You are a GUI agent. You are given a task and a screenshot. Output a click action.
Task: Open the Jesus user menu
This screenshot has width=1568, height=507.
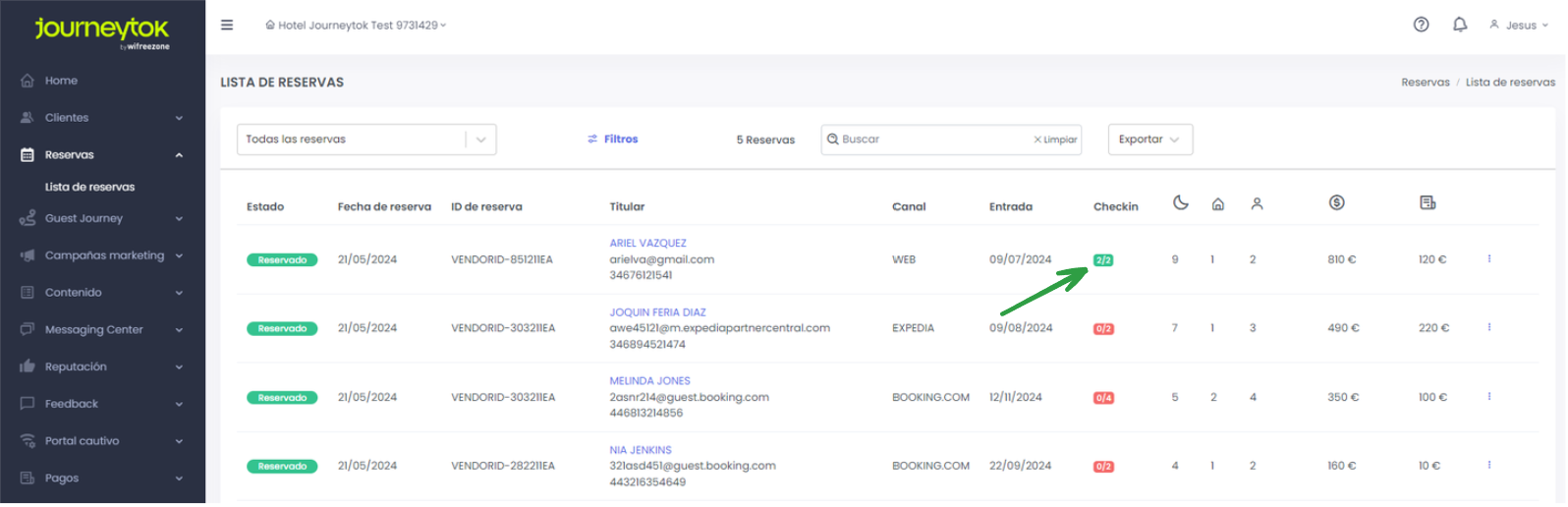(x=1519, y=26)
